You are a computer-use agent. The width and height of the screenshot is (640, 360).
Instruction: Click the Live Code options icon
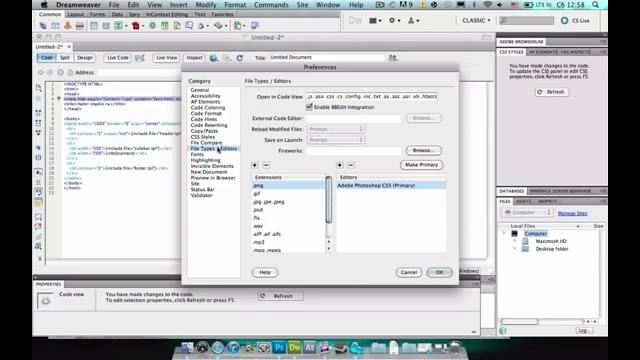[140, 58]
